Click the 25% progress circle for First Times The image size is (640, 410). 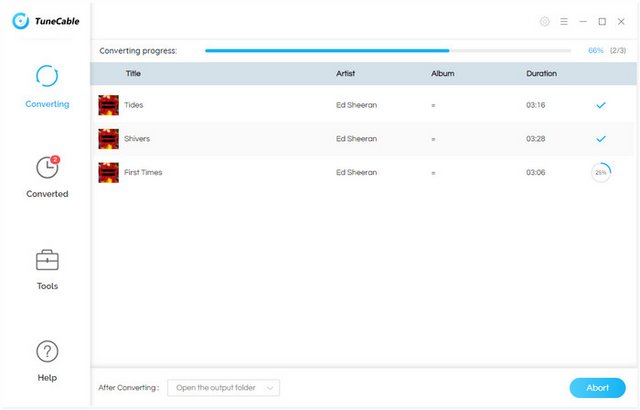(601, 173)
